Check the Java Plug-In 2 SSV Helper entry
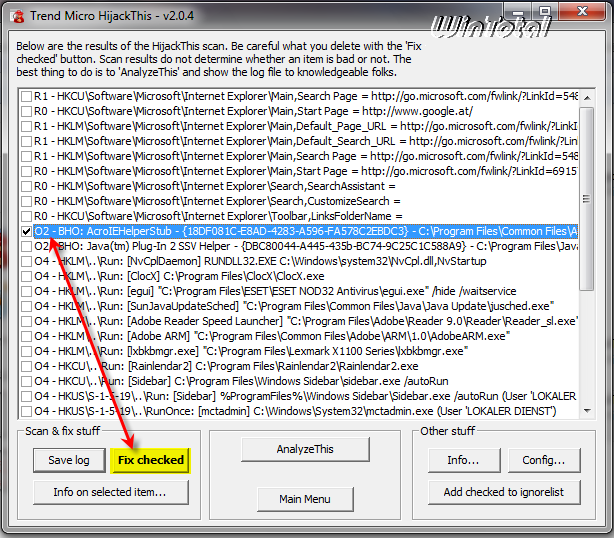 click(26, 246)
